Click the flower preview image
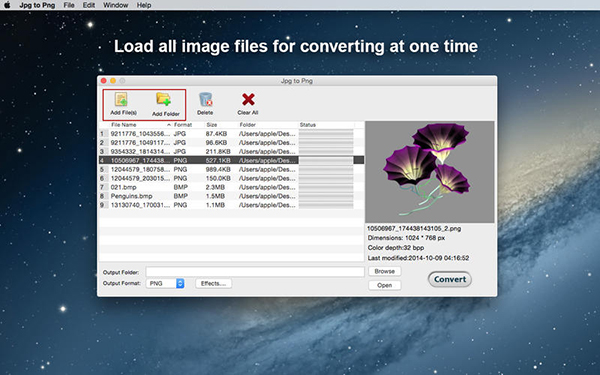This screenshot has width=600, height=375. point(430,172)
